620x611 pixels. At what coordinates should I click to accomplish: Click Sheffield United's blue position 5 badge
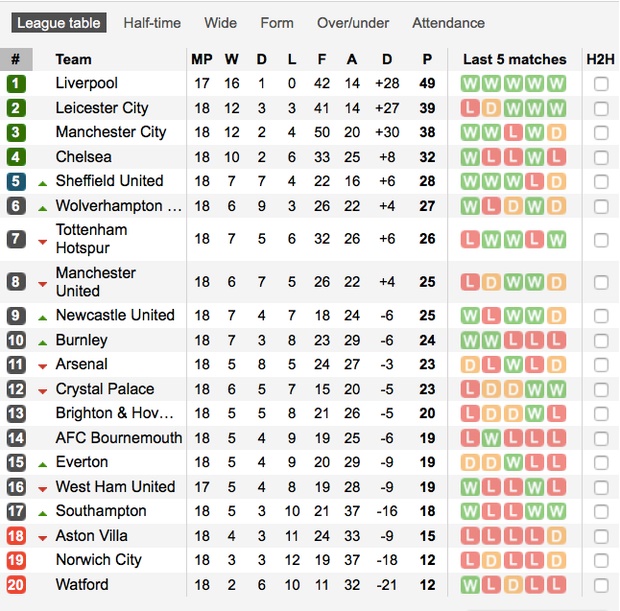[16, 181]
